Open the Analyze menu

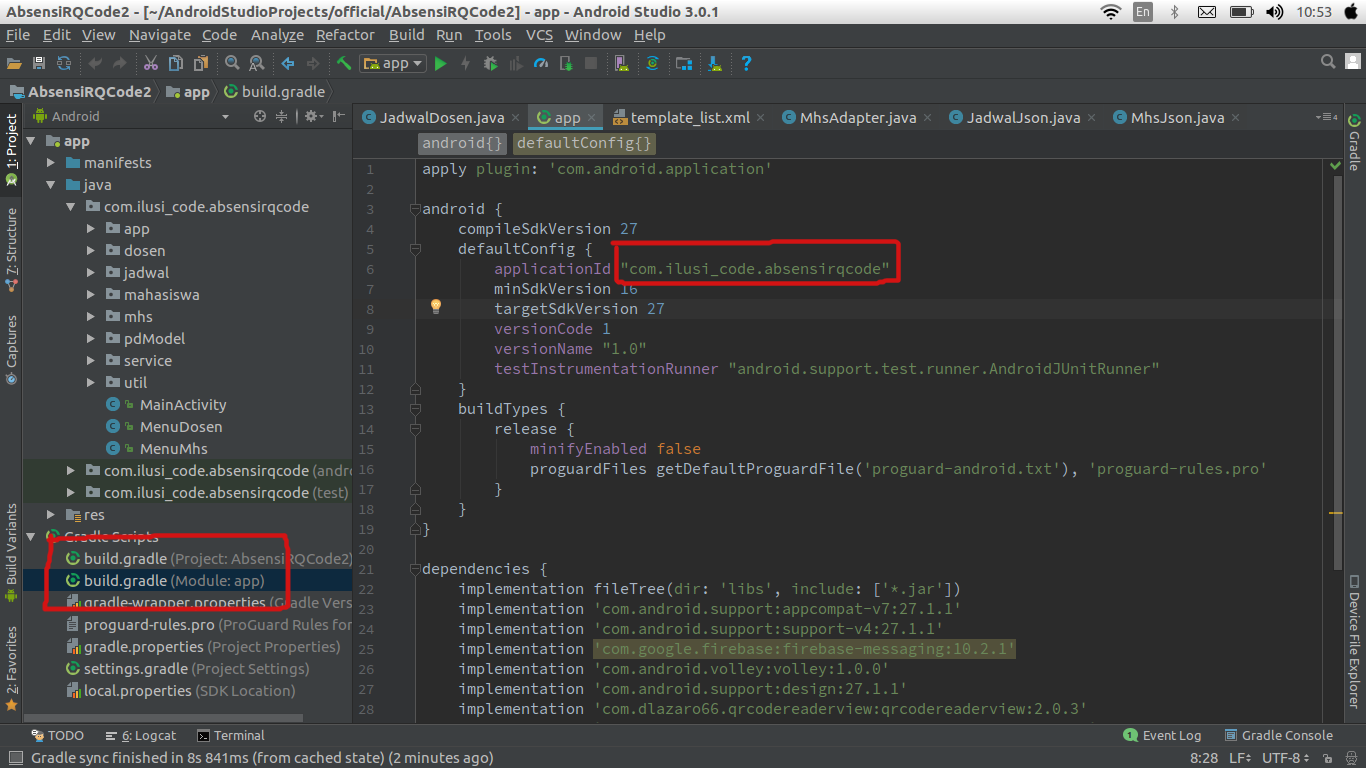[x=277, y=34]
